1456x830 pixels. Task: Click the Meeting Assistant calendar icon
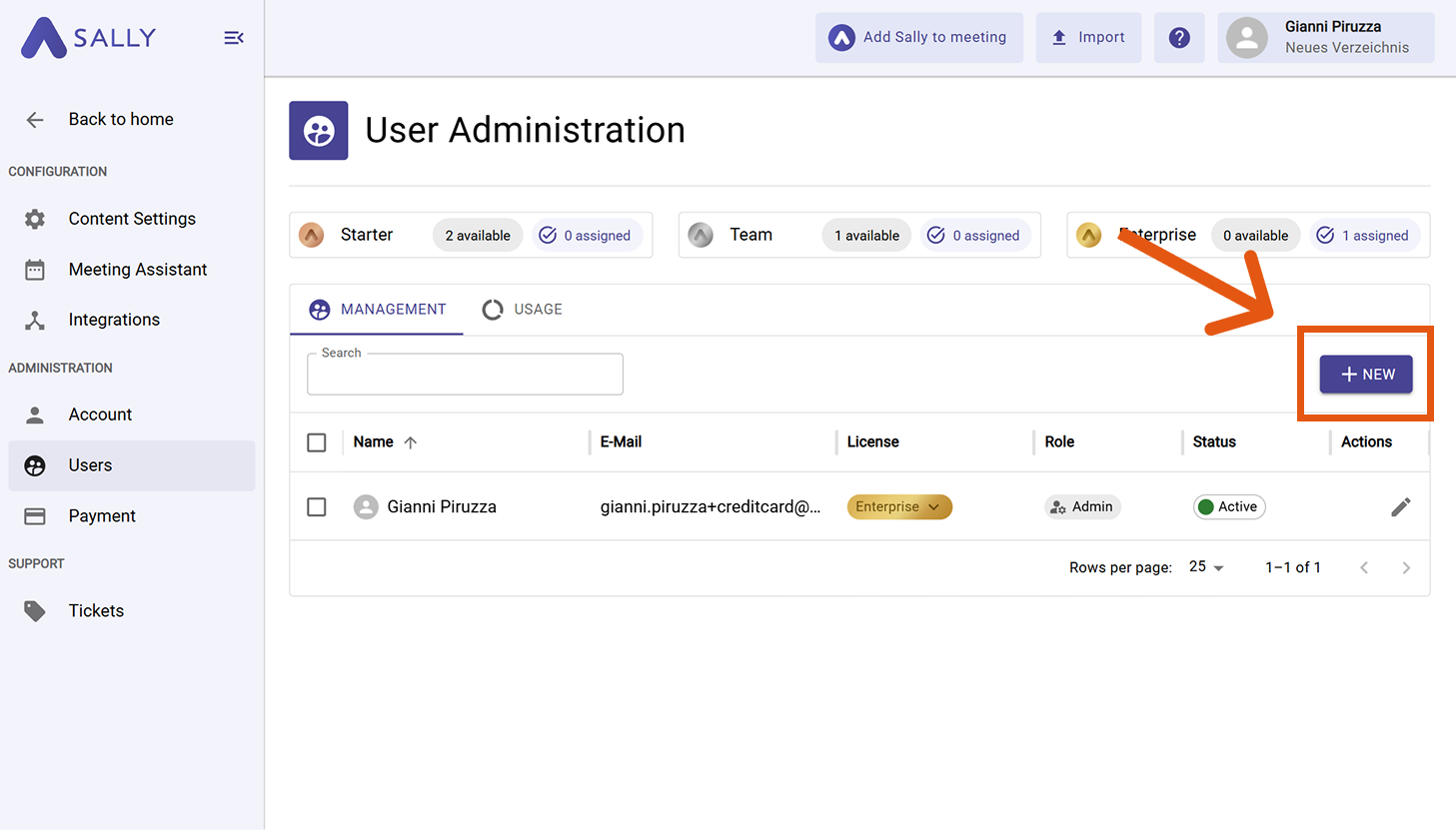click(35, 270)
